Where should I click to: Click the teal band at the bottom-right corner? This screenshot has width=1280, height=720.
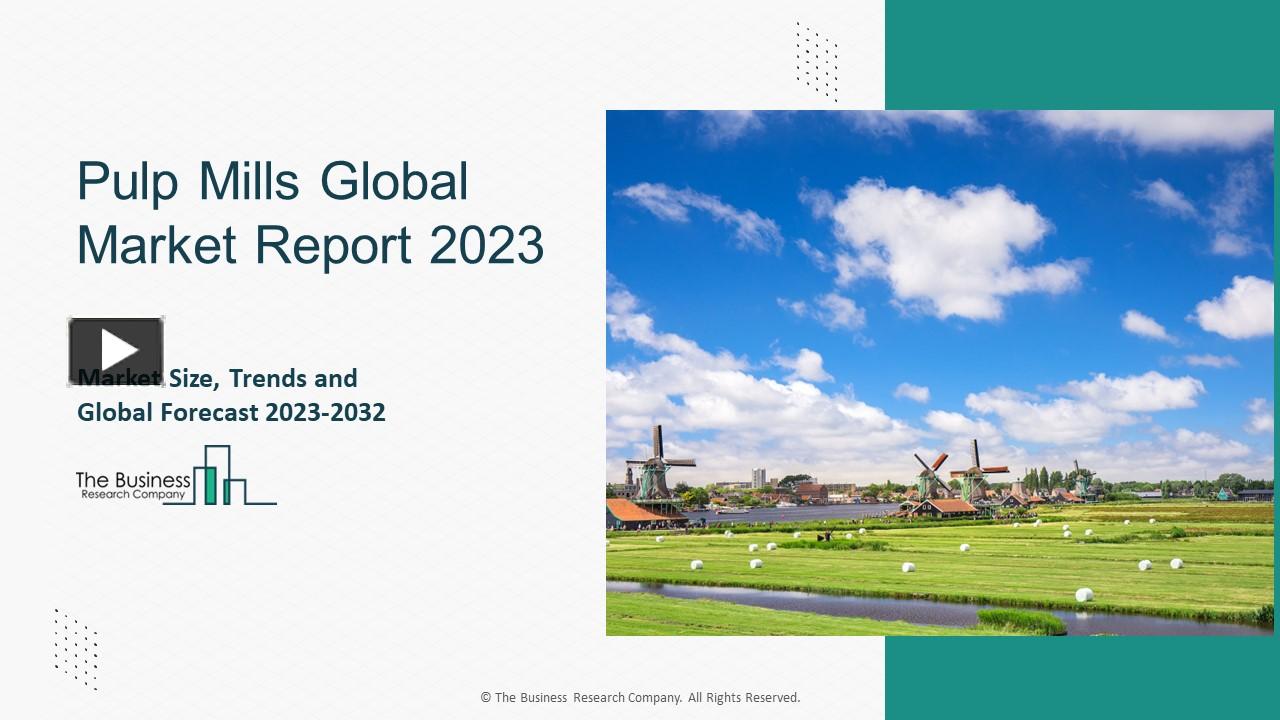pos(1080,680)
